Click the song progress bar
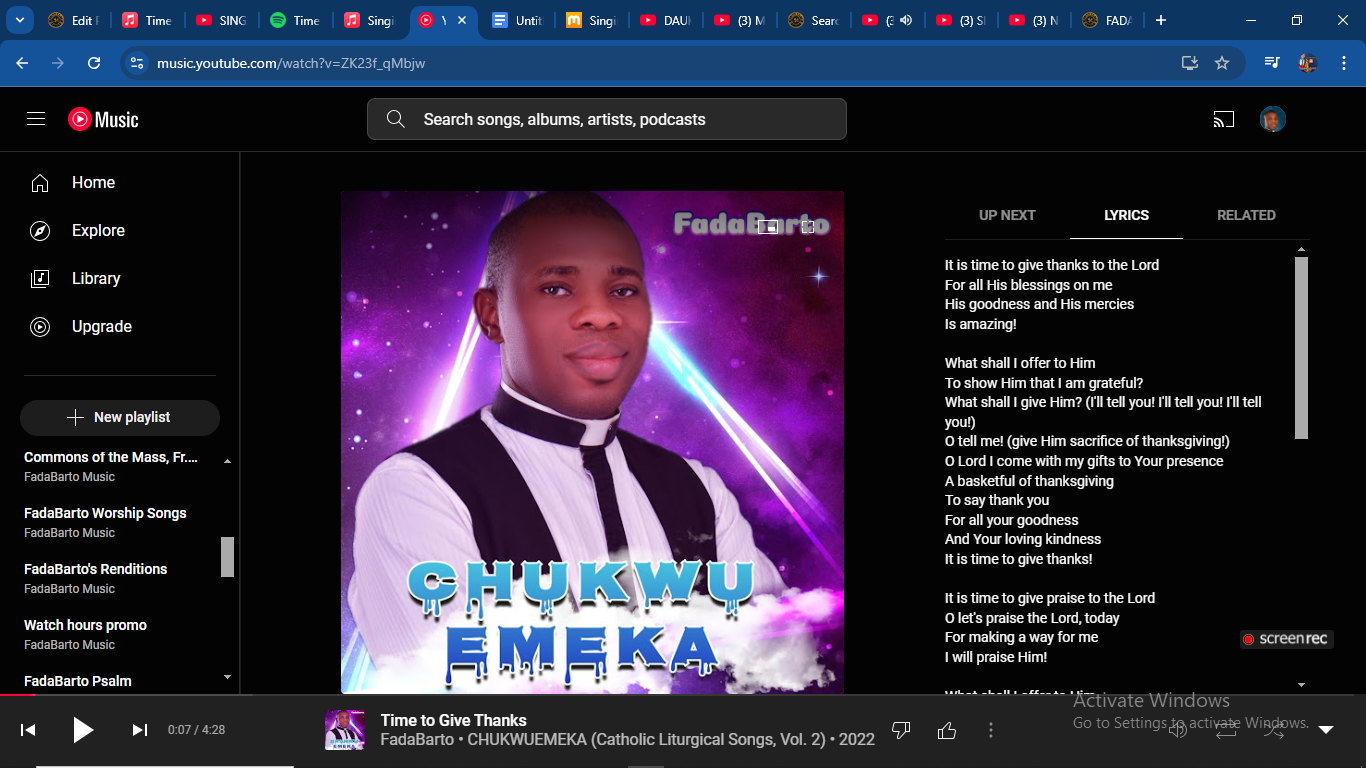The height and width of the screenshot is (768, 1366). 683,694
